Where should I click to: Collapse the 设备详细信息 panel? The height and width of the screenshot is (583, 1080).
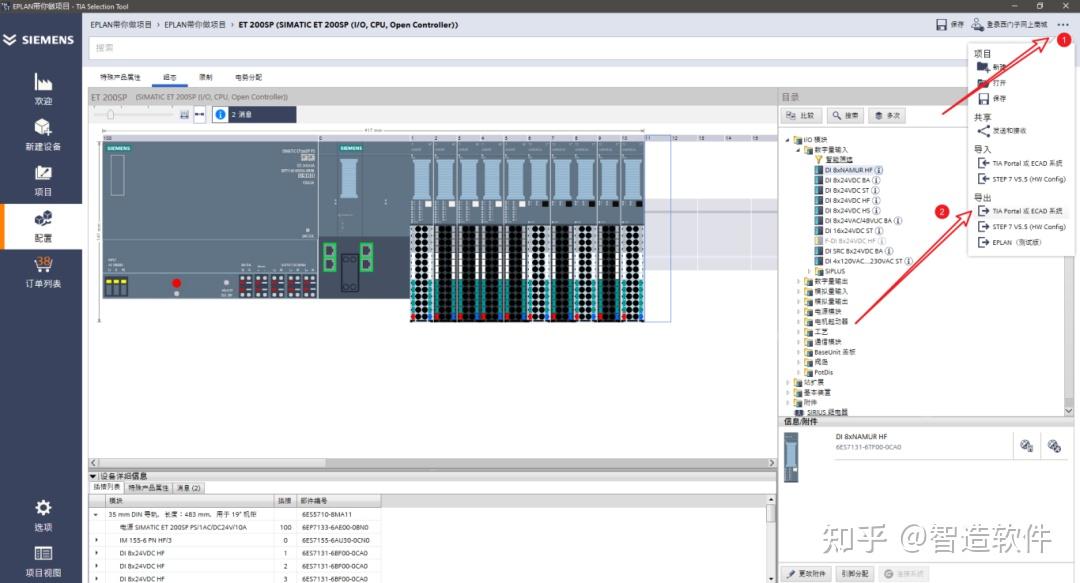[94, 476]
